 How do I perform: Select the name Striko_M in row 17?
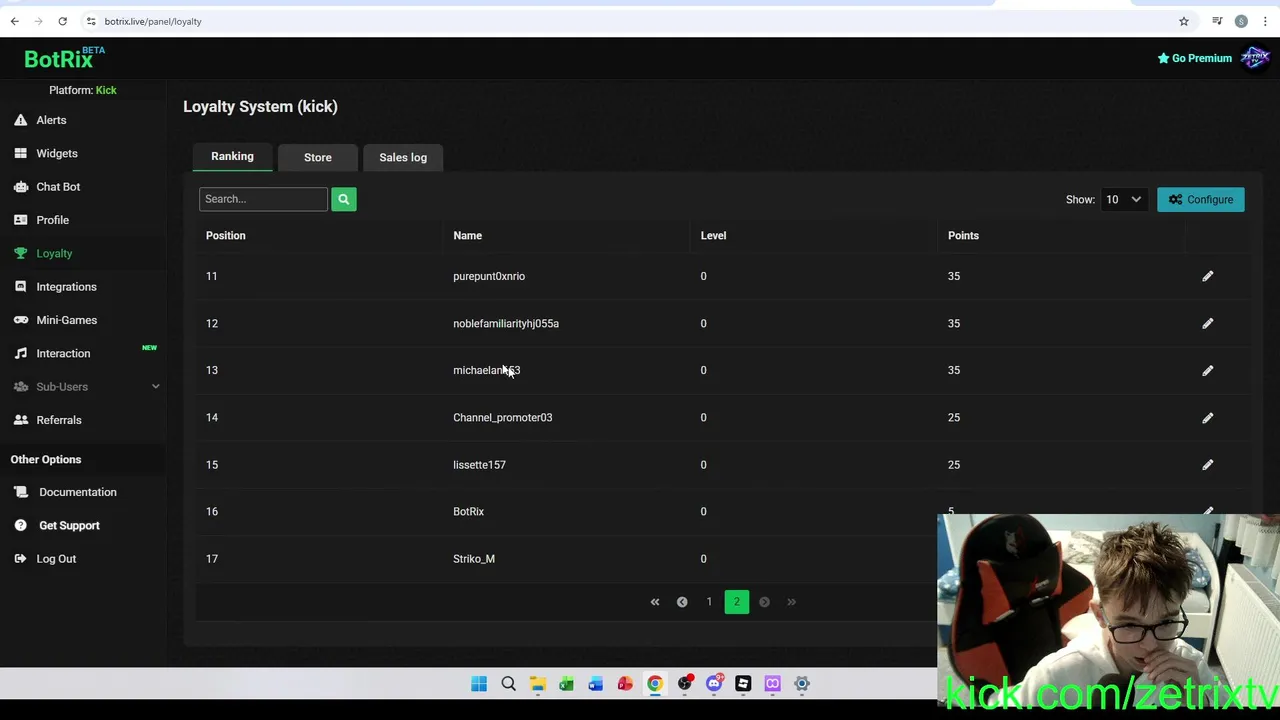(x=474, y=558)
